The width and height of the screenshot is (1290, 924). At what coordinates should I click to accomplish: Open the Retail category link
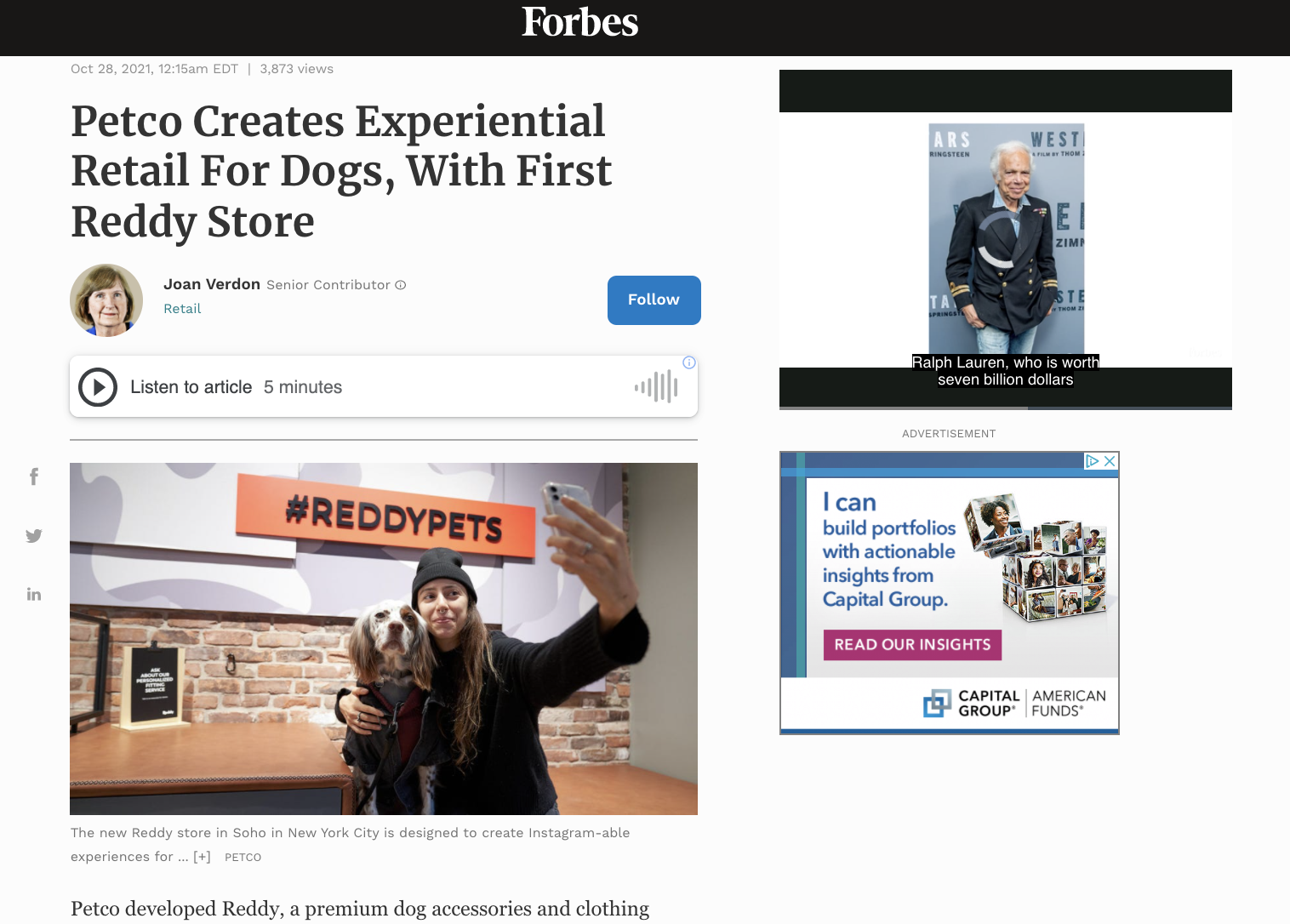click(182, 309)
